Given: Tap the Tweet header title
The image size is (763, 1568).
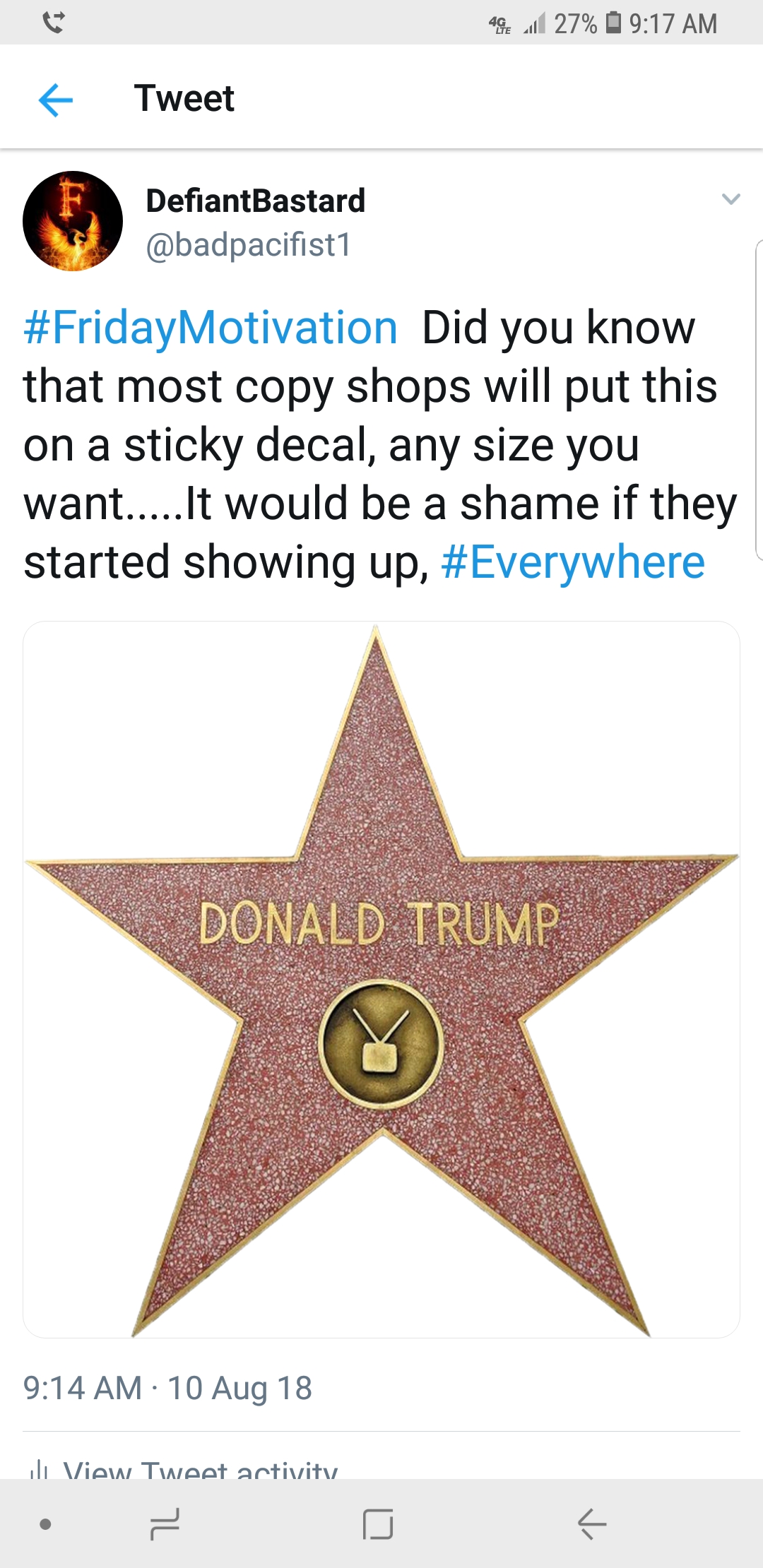Looking at the screenshot, I should 184,98.
